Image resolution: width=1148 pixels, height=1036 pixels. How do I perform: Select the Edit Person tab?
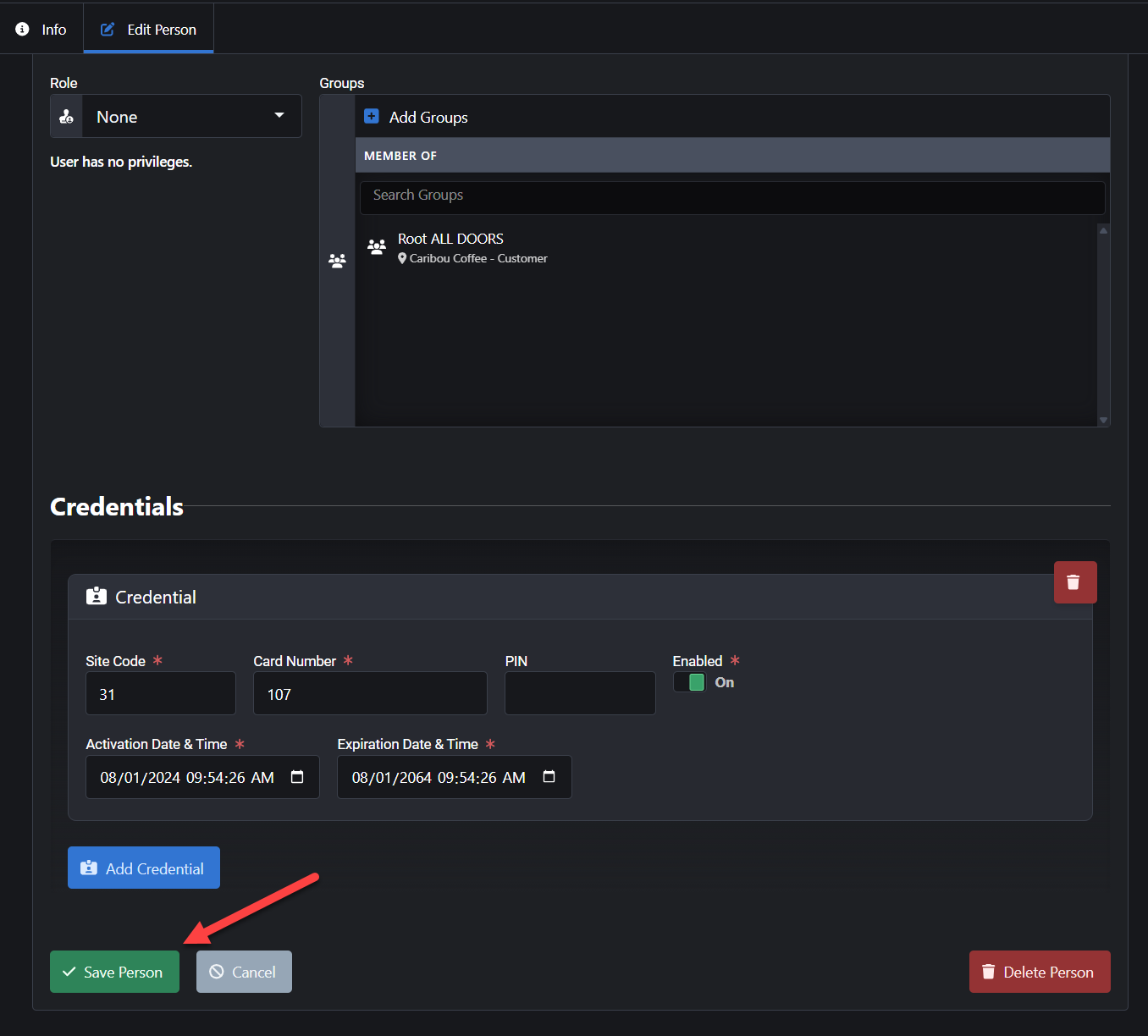coord(149,30)
